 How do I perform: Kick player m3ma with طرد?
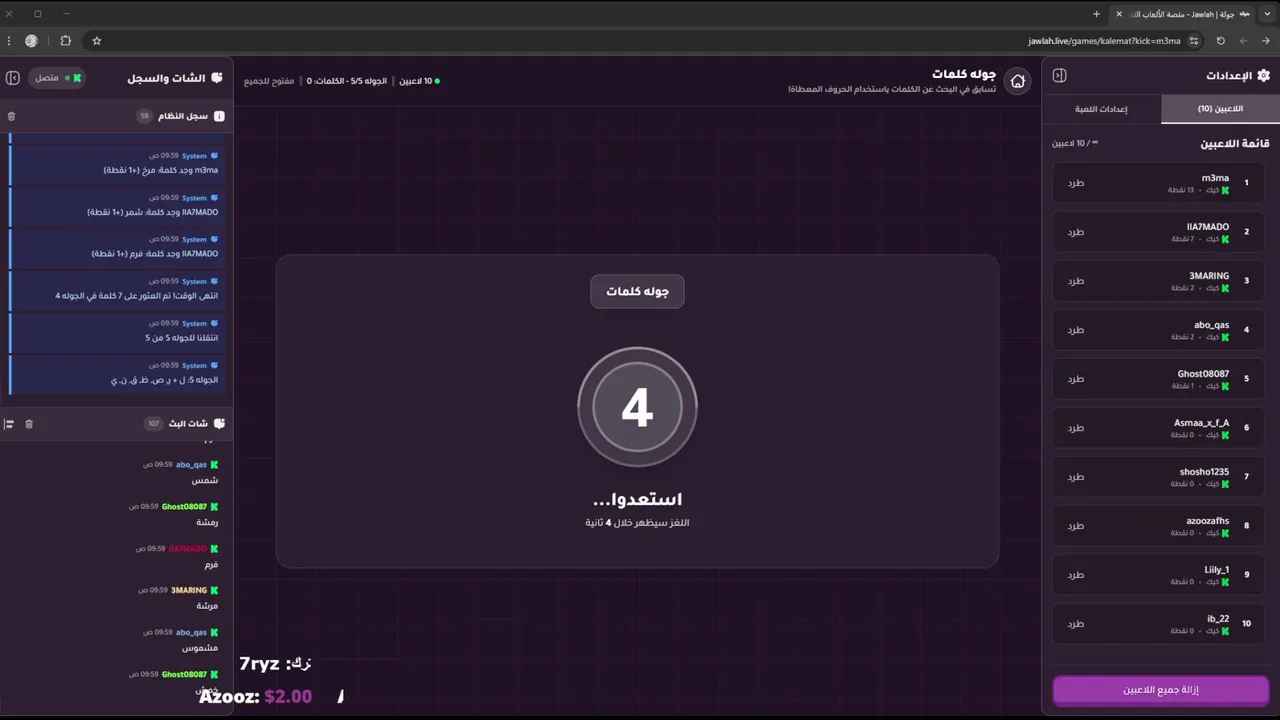tap(1075, 183)
